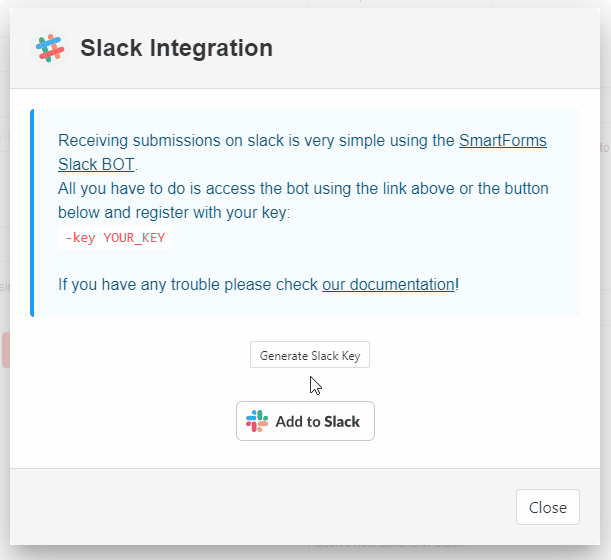Close the Slack Integration dialog

tap(547, 507)
